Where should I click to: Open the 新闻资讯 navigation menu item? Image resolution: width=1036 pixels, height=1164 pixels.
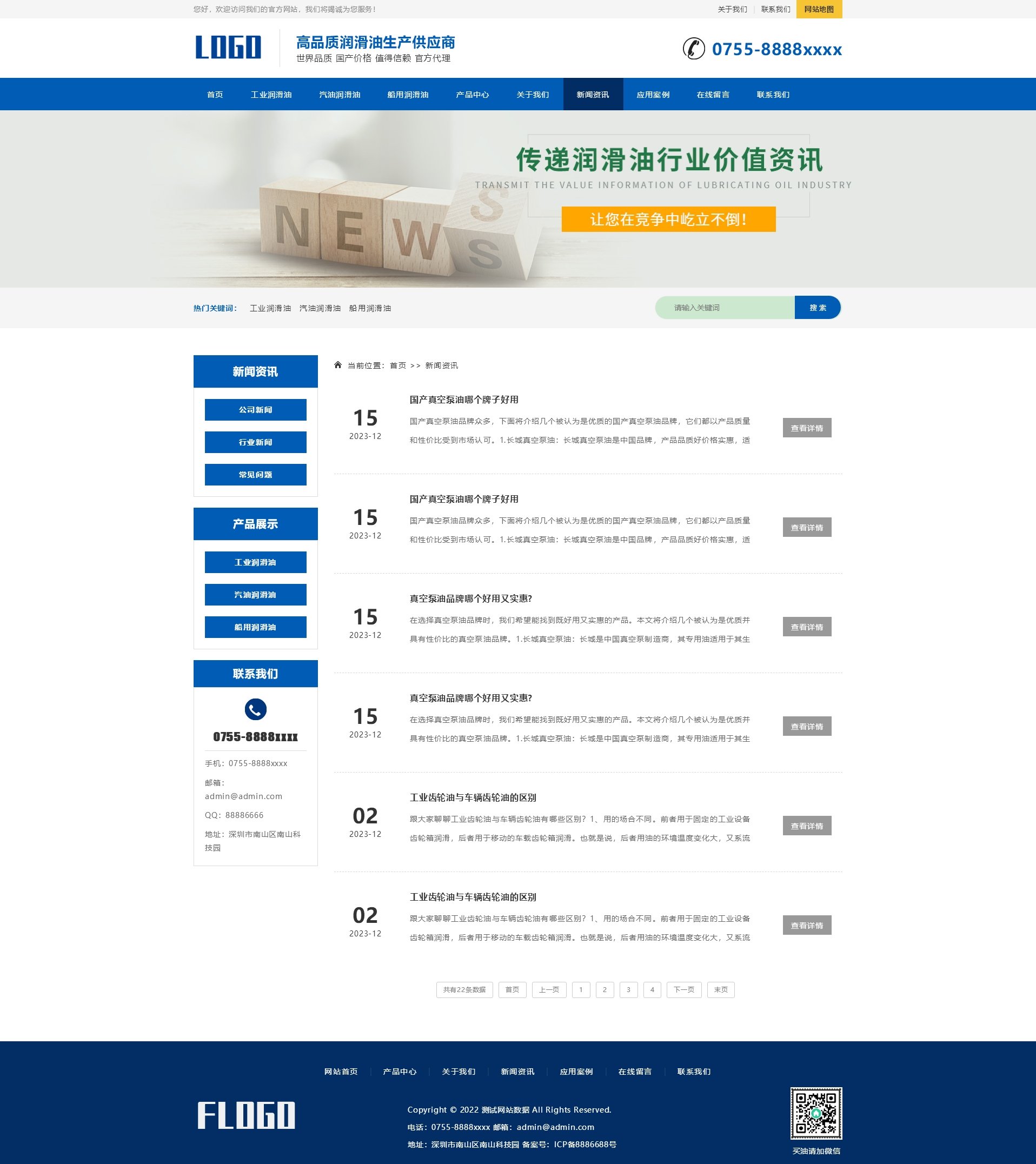click(593, 95)
